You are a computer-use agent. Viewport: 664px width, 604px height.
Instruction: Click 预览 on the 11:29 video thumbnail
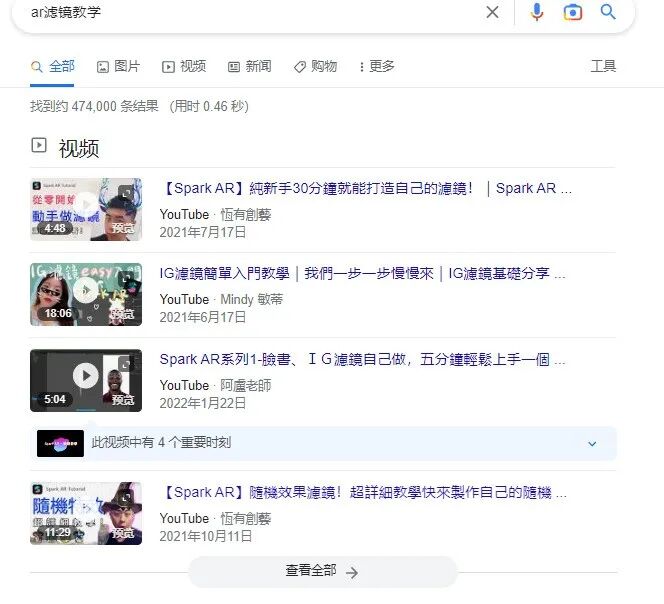point(123,532)
